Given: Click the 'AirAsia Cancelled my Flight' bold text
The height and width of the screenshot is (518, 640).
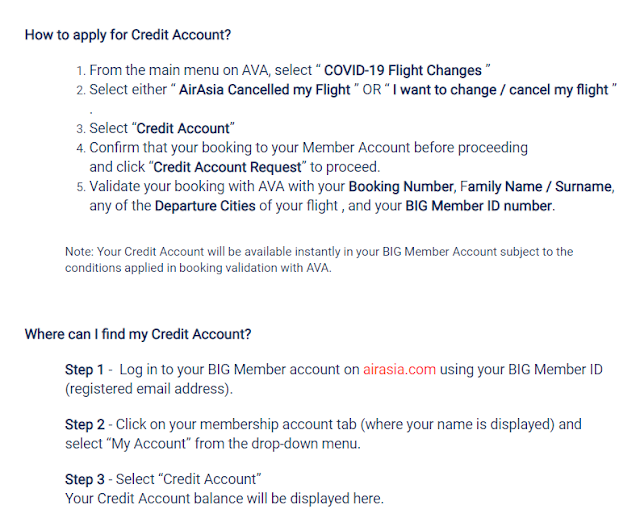Looking at the screenshot, I should pos(264,89).
